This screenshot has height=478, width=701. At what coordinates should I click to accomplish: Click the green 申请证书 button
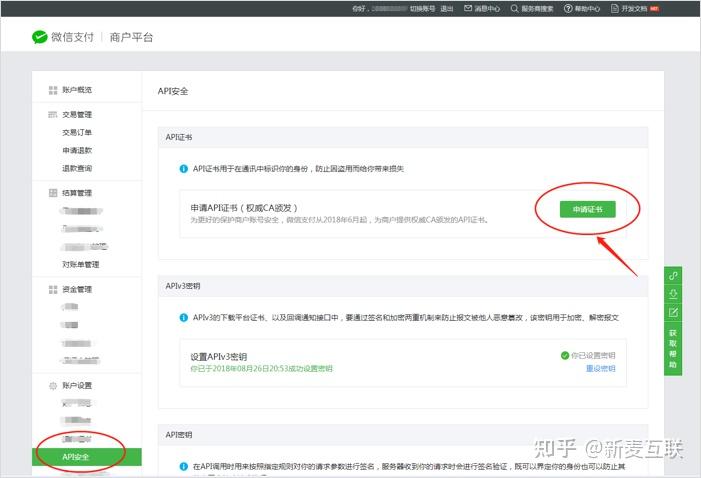(x=587, y=209)
